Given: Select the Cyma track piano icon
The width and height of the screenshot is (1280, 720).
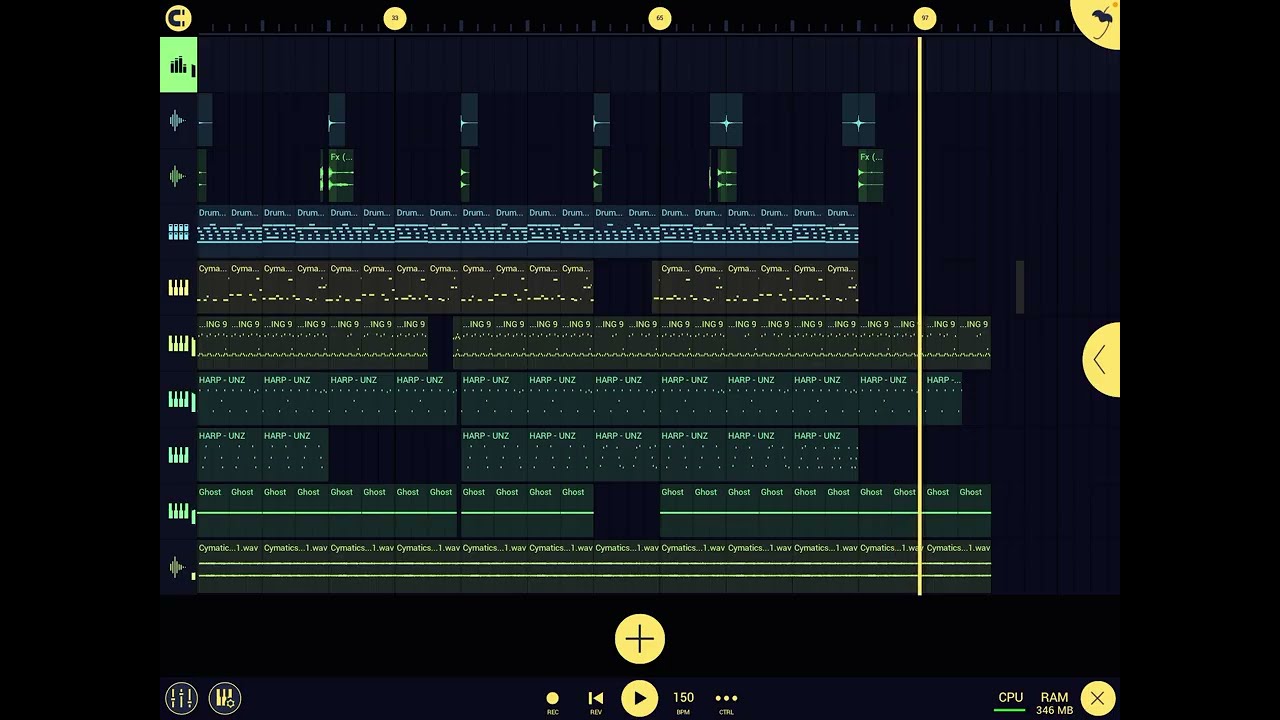Looking at the screenshot, I should [x=178, y=288].
